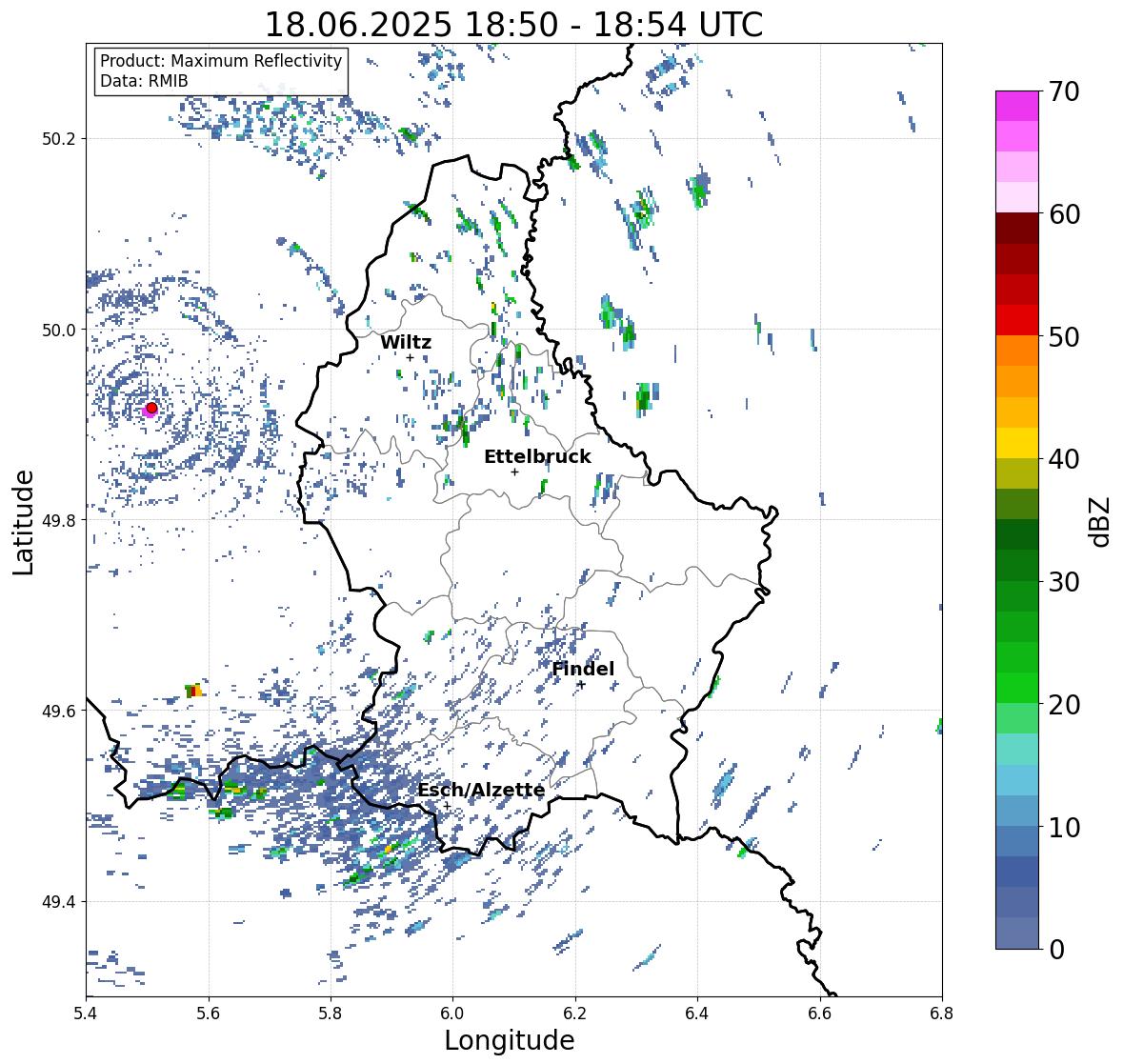1123x1064 pixels.
Task: Click the 'Data: RMIB' legend text
Action: coord(144,81)
